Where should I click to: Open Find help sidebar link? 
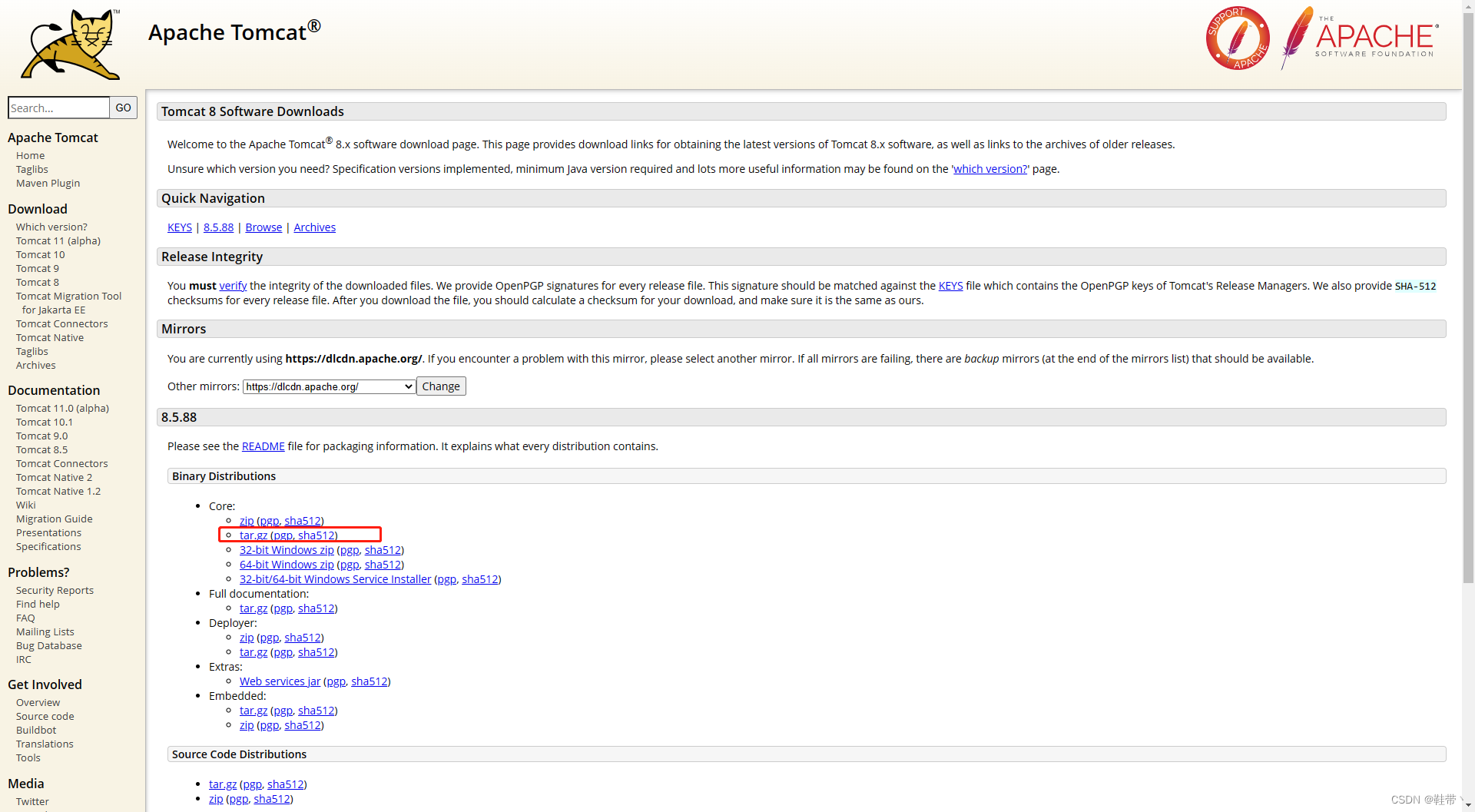pyautogui.click(x=38, y=604)
